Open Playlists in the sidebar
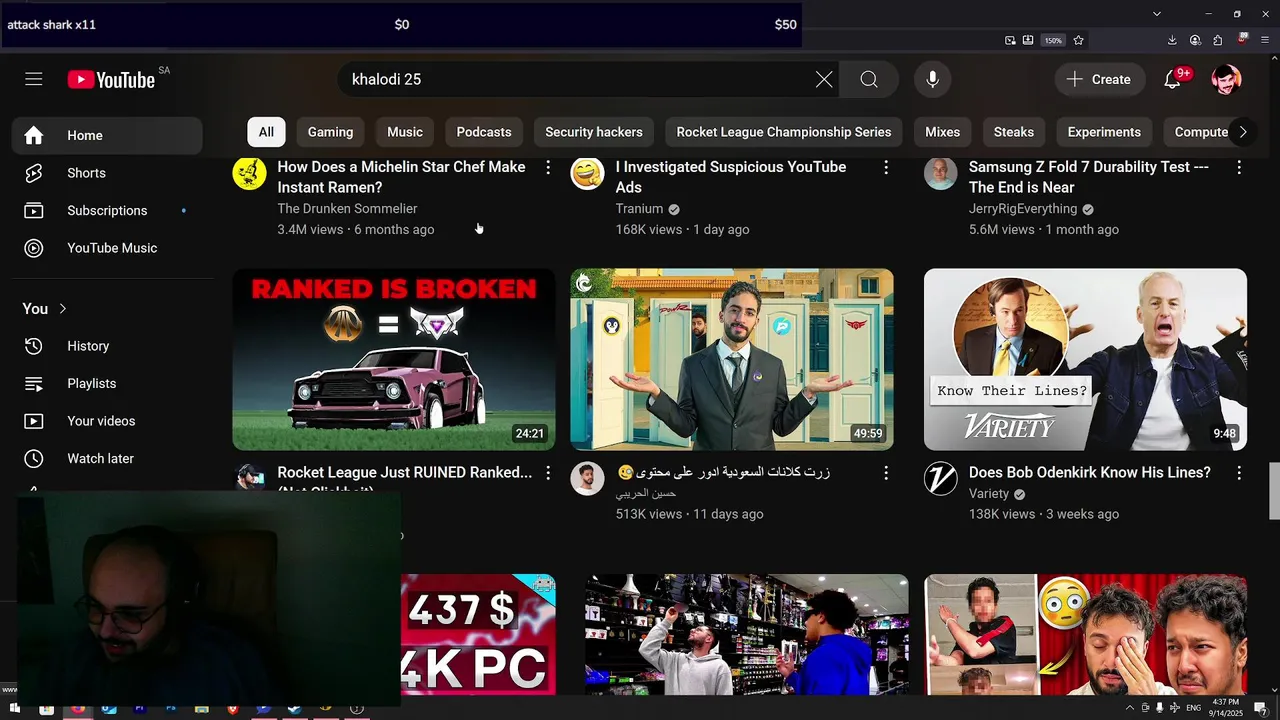The image size is (1280, 720). (107, 383)
